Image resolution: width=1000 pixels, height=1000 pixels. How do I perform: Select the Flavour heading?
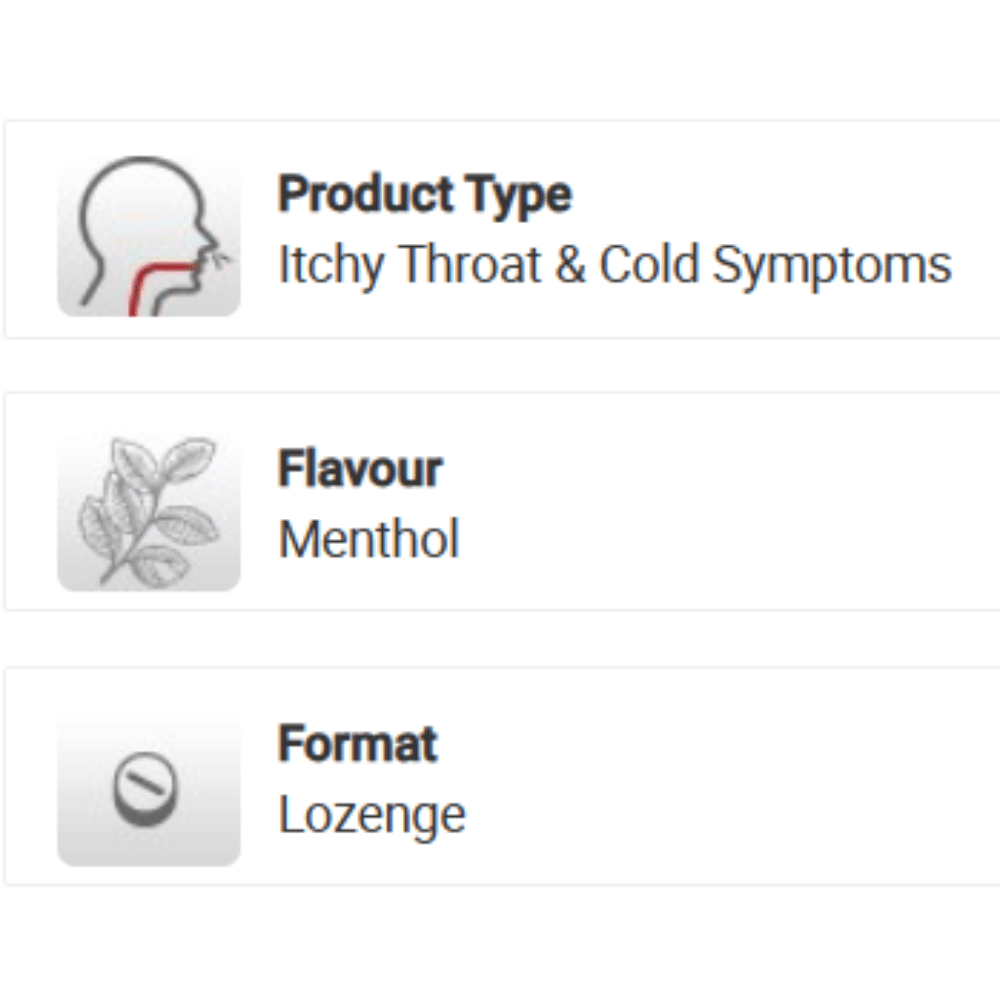pyautogui.click(x=360, y=469)
